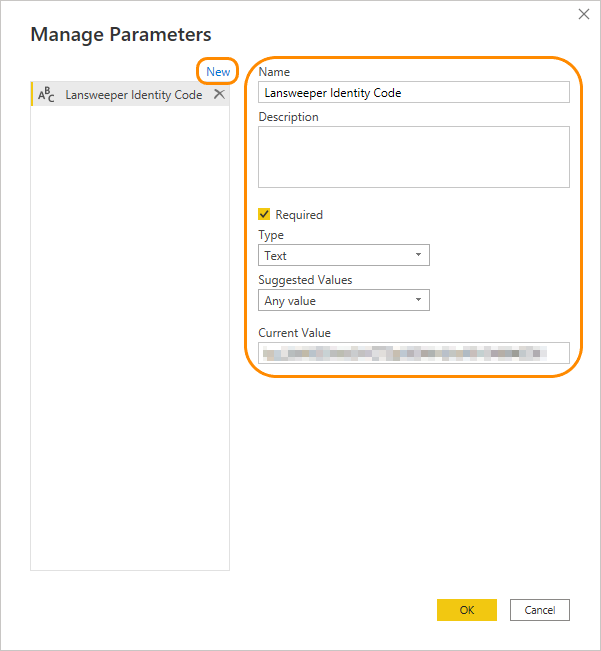601x651 pixels.
Task: Close the Manage Parameters dialog
Action: 584,14
